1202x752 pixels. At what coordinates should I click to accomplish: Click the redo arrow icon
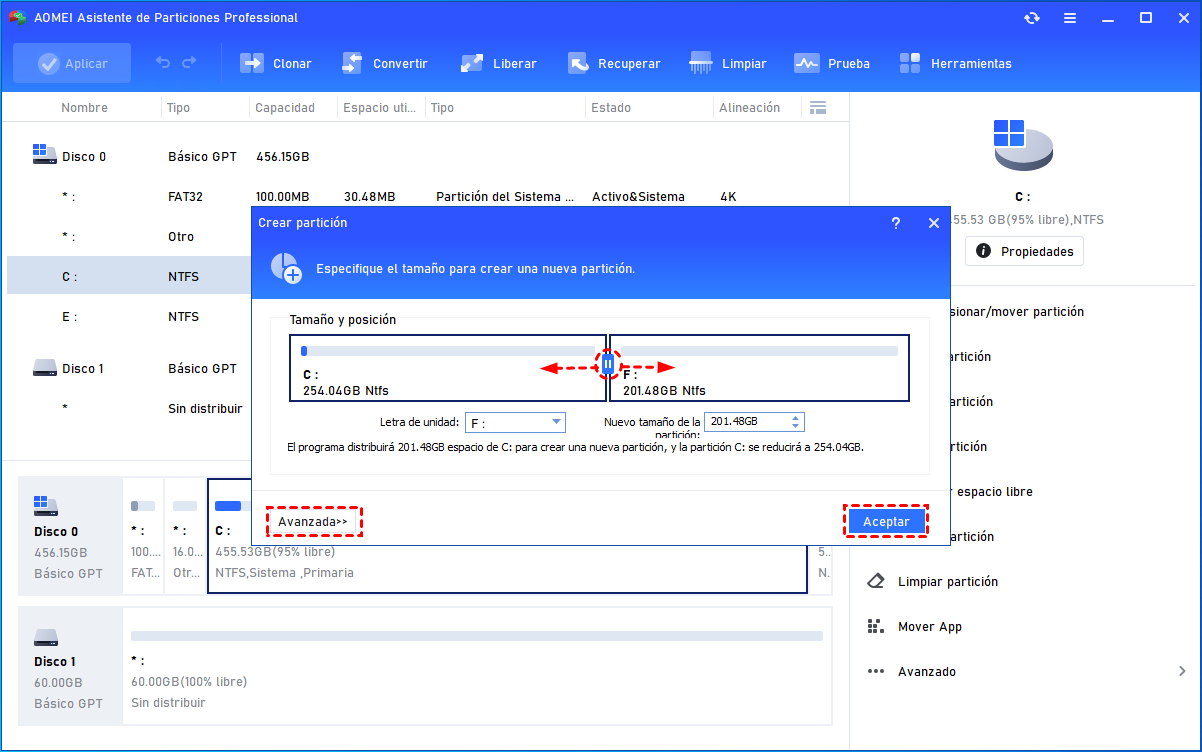(189, 63)
